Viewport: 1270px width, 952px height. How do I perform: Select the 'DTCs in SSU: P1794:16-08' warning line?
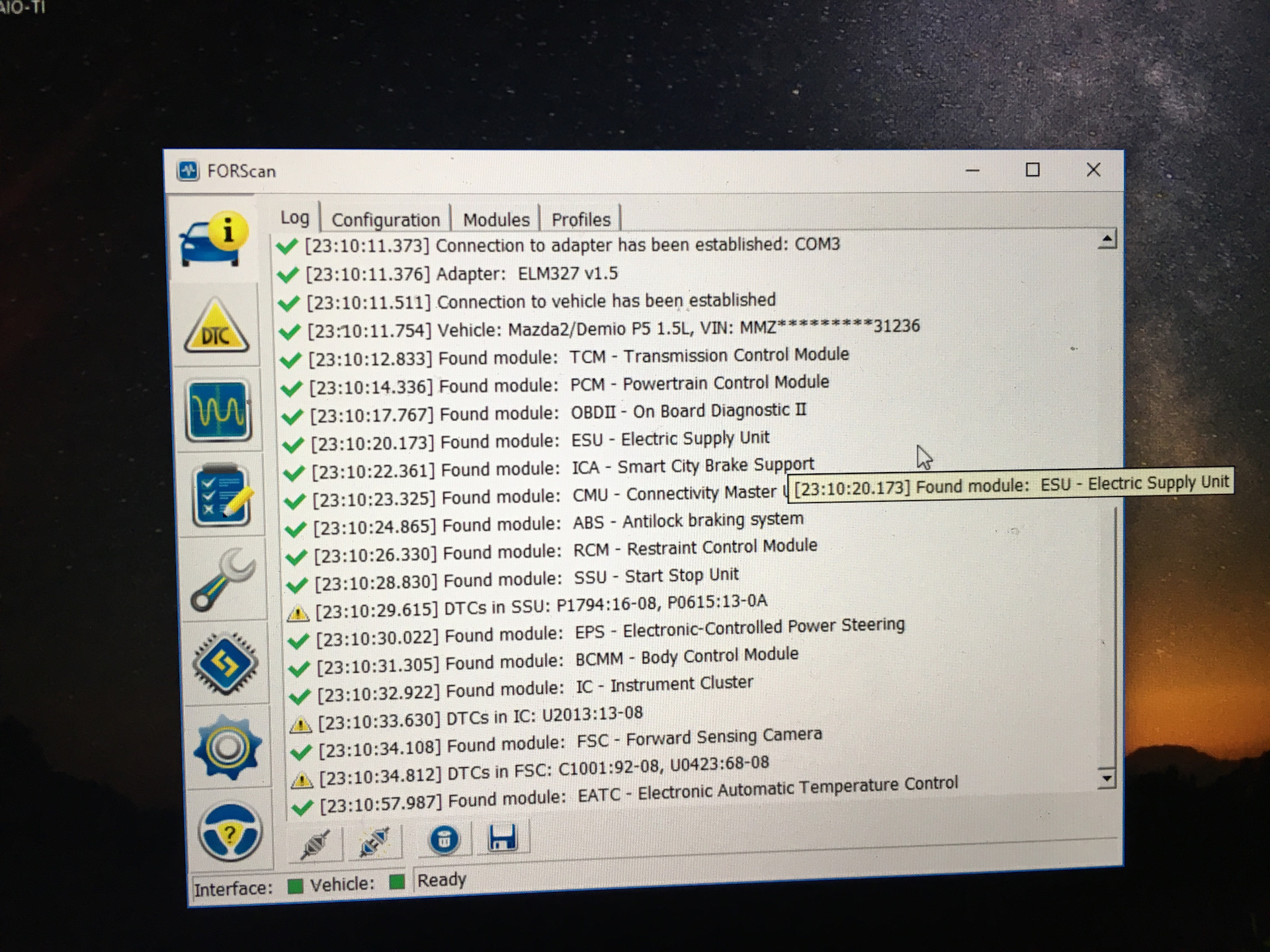(x=528, y=606)
